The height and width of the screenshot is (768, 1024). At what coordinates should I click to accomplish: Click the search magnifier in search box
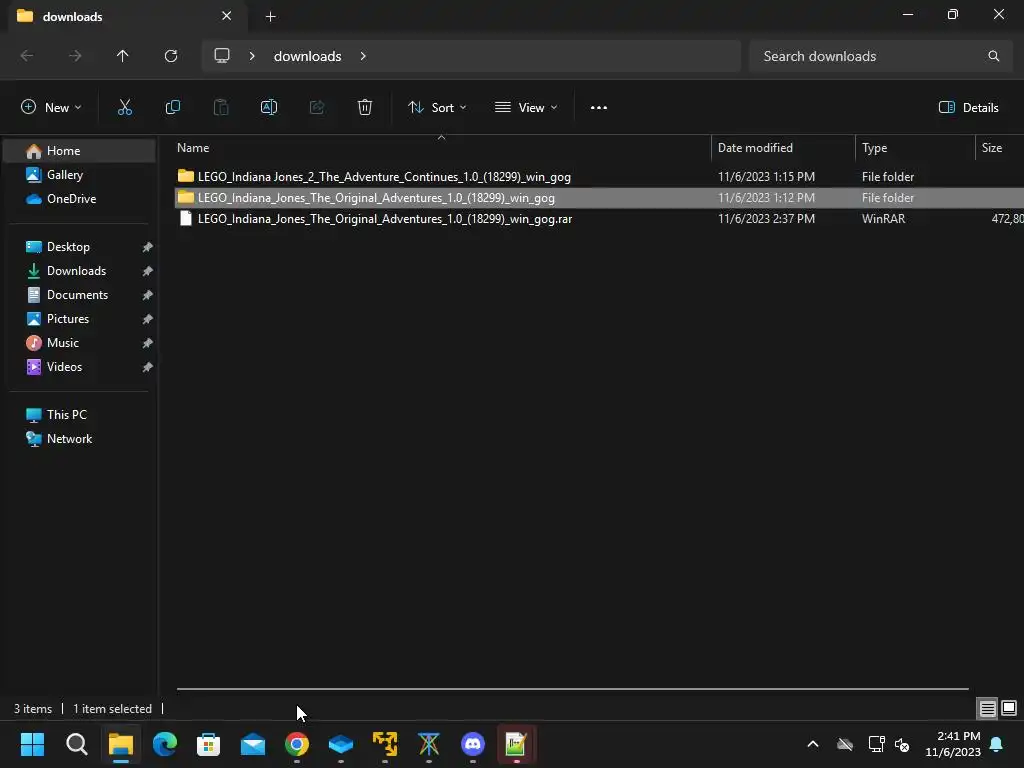coord(993,56)
